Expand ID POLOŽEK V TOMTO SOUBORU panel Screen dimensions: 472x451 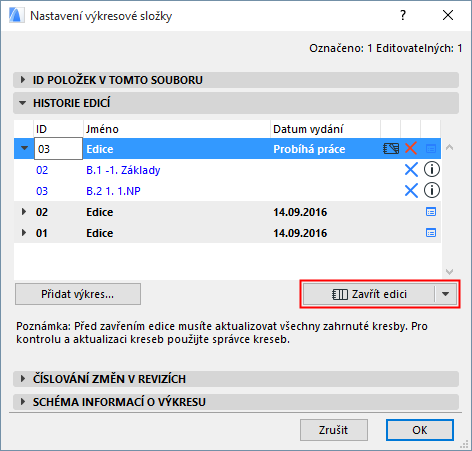tap(236, 80)
